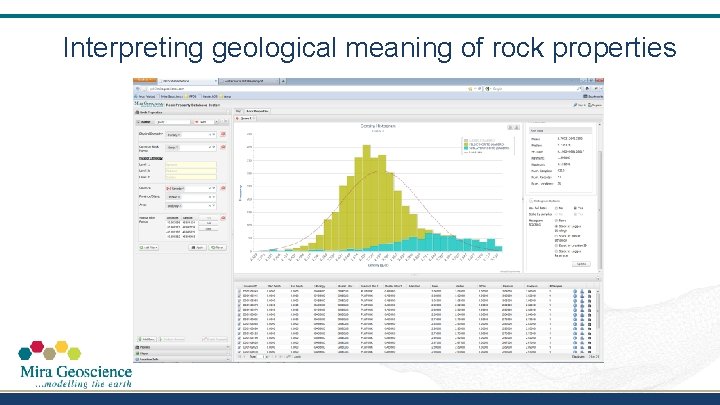Expand the third collapsed accordion panel at bottom left
720x405 pixels.
[182, 359]
